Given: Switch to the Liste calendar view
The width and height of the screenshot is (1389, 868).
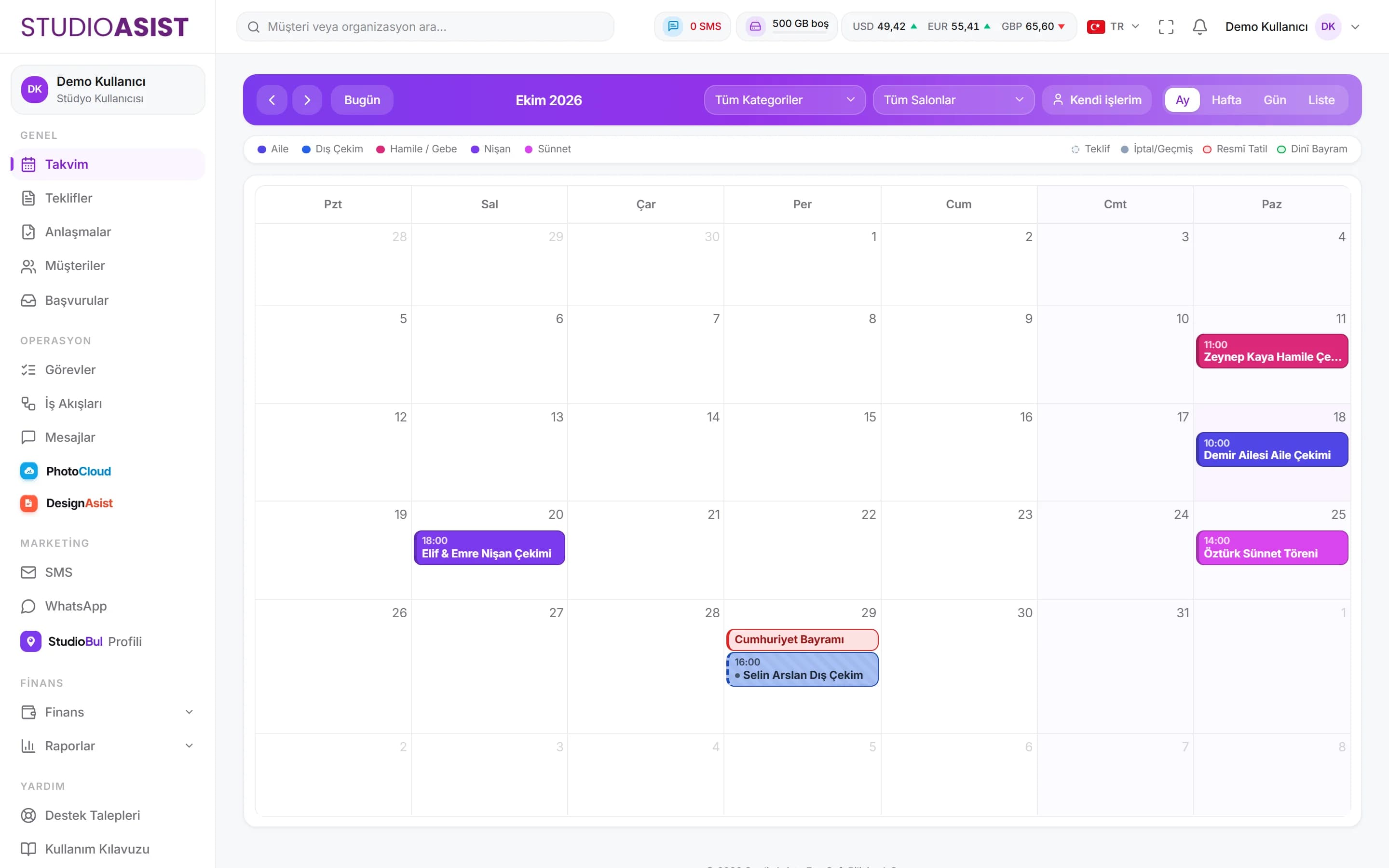Looking at the screenshot, I should tap(1321, 100).
